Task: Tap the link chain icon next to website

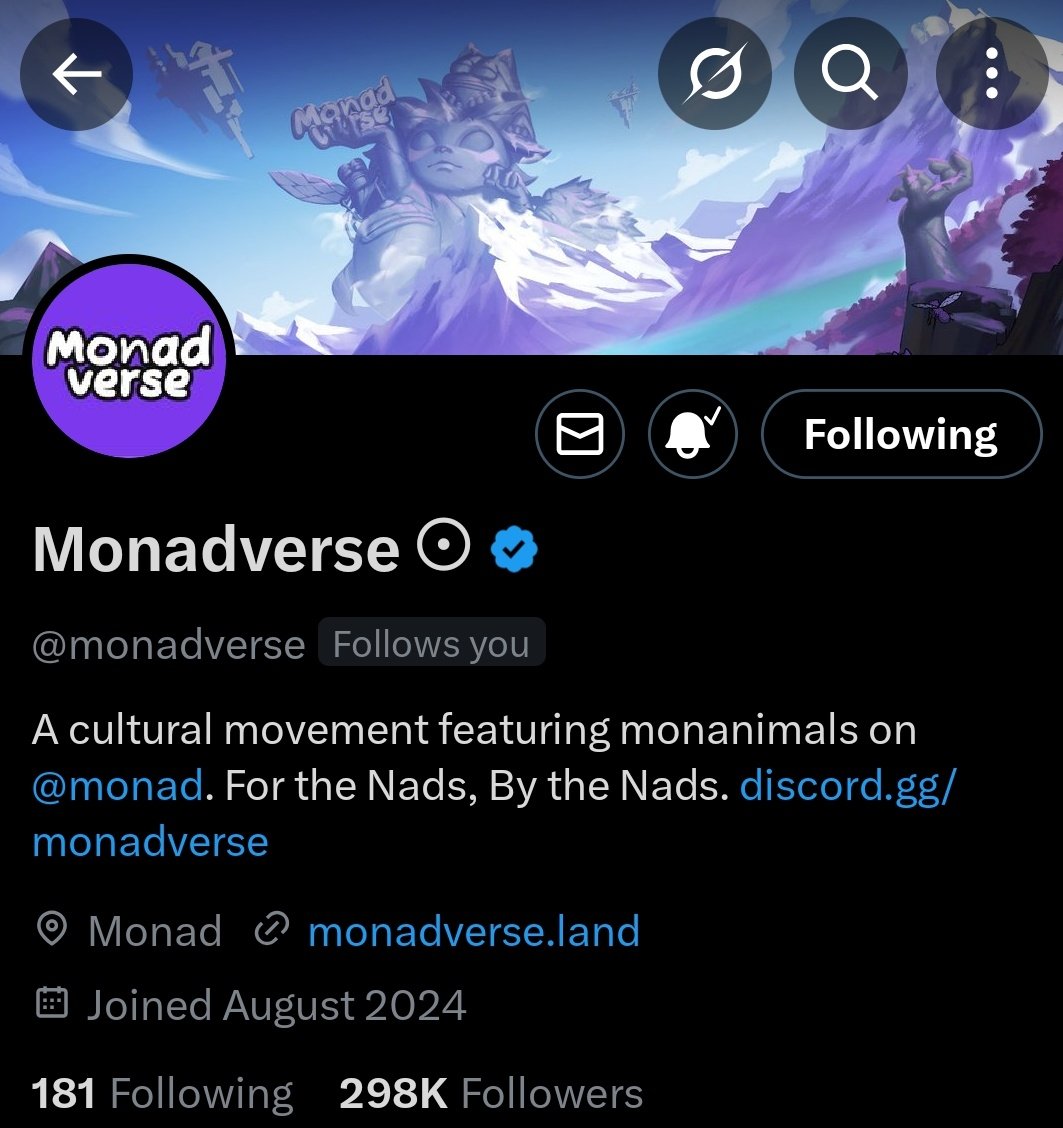Action: point(272,929)
